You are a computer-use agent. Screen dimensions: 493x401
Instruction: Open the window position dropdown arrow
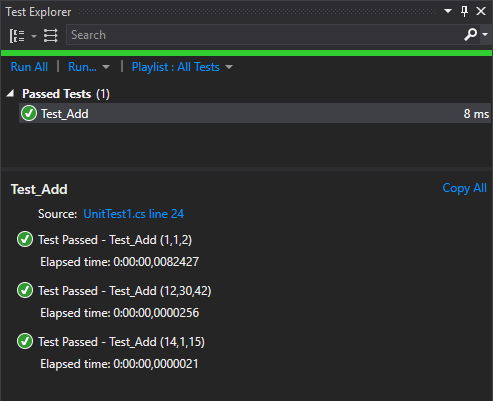click(448, 11)
